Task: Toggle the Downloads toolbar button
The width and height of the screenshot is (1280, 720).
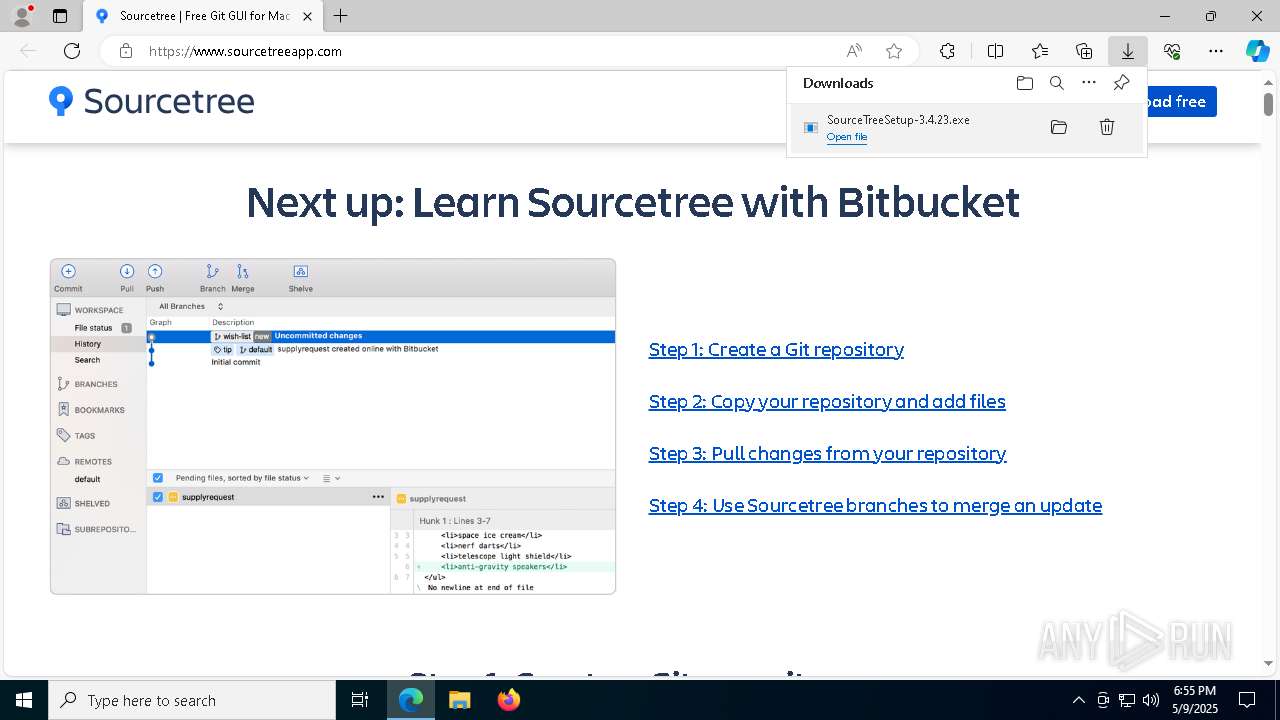Action: pyautogui.click(x=1127, y=51)
